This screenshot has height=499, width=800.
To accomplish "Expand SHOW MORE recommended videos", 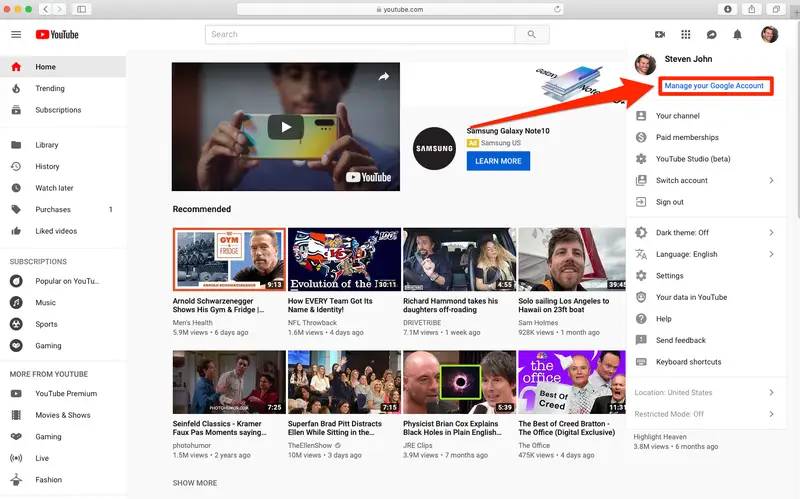I will pos(195,483).
